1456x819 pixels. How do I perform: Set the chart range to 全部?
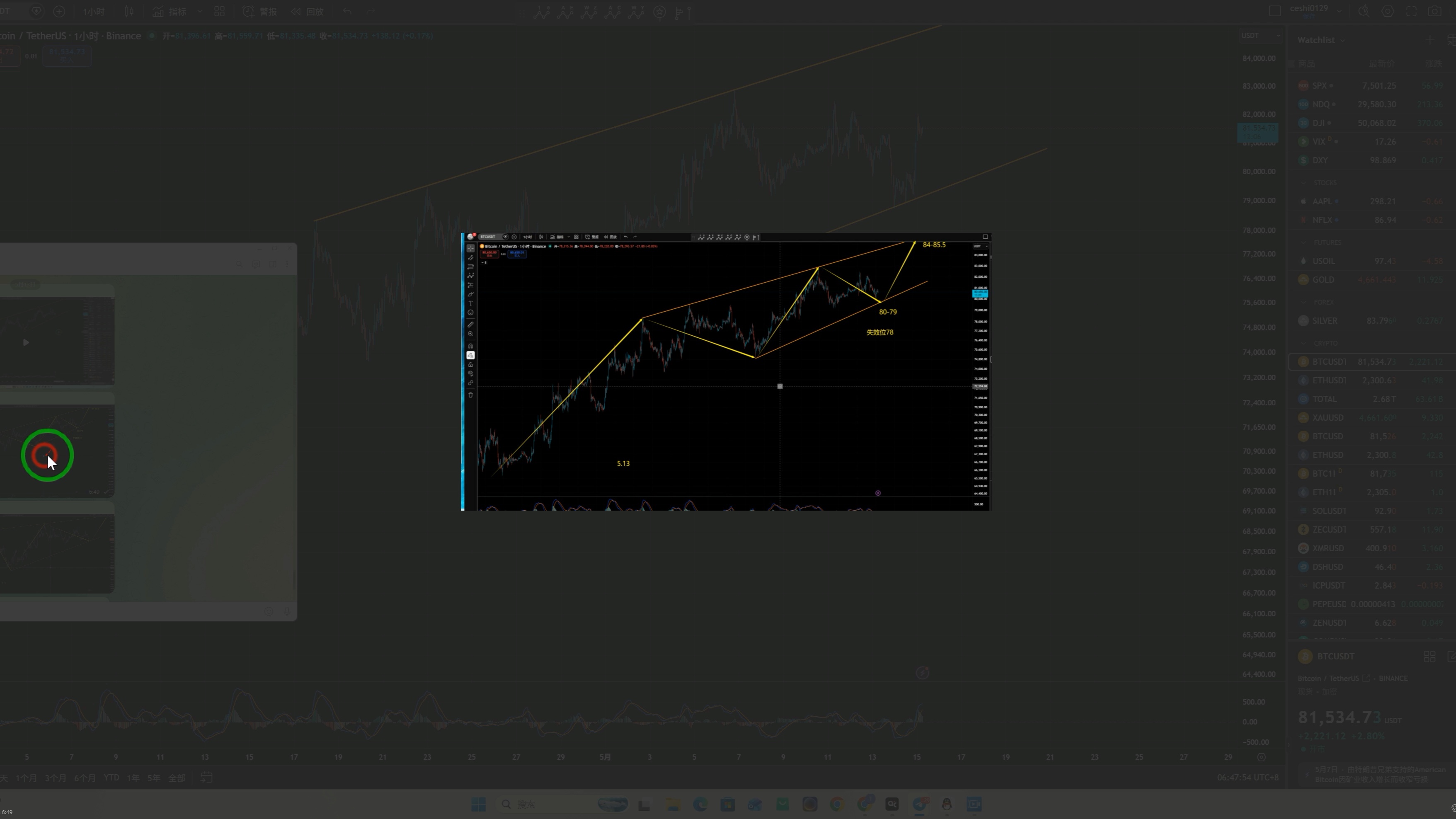point(177,778)
